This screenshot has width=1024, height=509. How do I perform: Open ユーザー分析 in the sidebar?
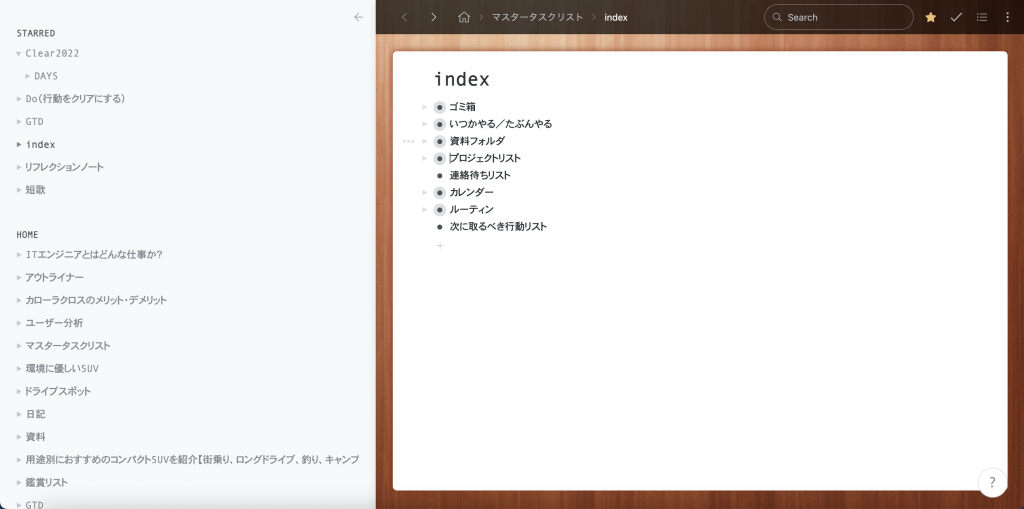click(54, 323)
